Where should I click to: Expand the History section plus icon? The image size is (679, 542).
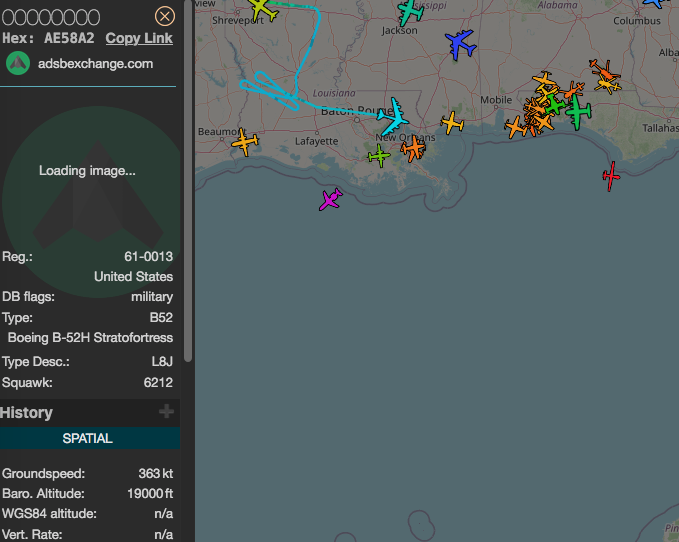pyautogui.click(x=166, y=411)
